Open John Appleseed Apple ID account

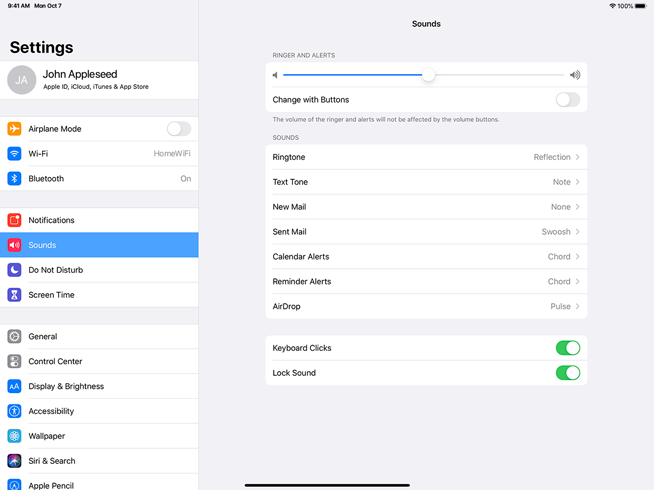99,80
